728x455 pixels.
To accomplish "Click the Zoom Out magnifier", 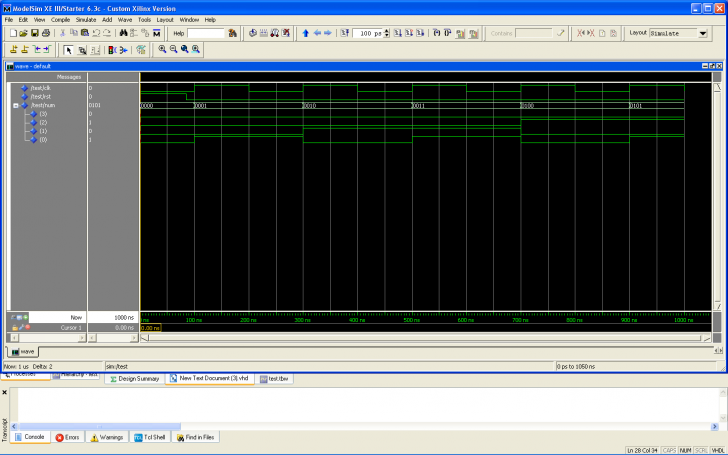I will [173, 49].
